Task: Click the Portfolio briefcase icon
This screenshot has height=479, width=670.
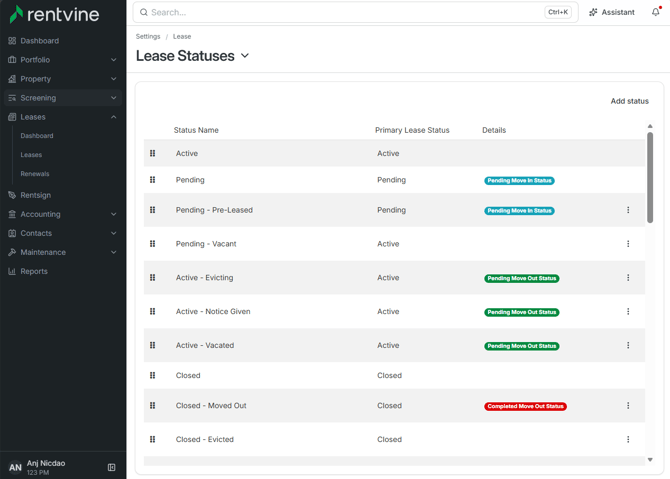Action: tap(12, 60)
